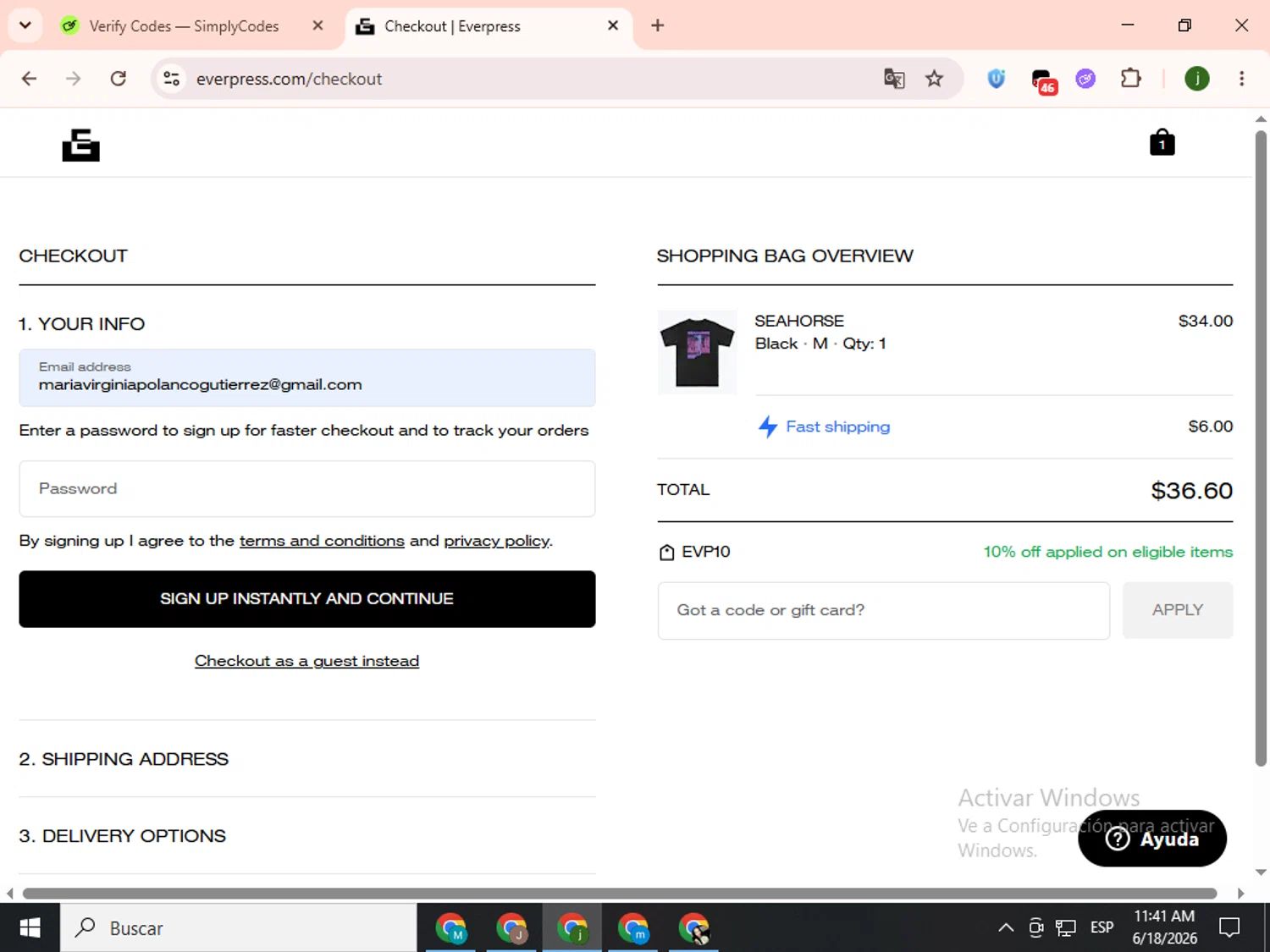Open the site information icon beside URL
Screen dimensions: 1270x952
(x=172, y=79)
